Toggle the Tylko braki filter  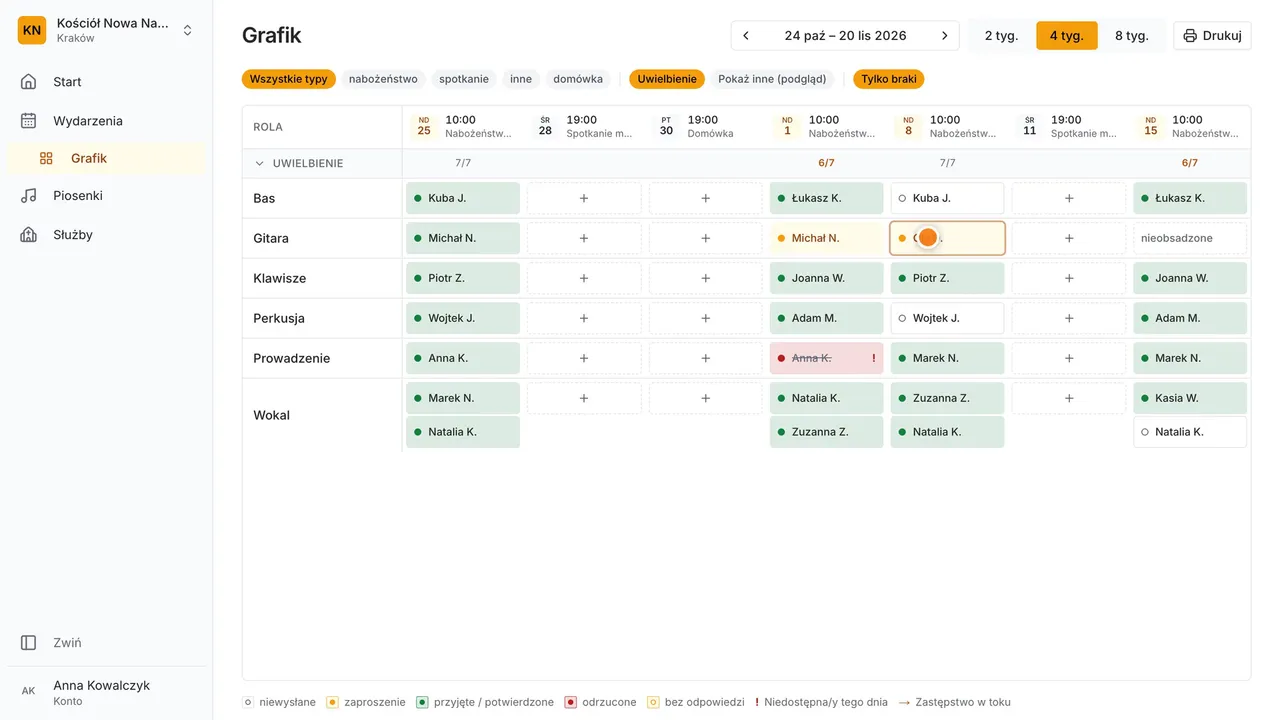pyautogui.click(x=889, y=79)
